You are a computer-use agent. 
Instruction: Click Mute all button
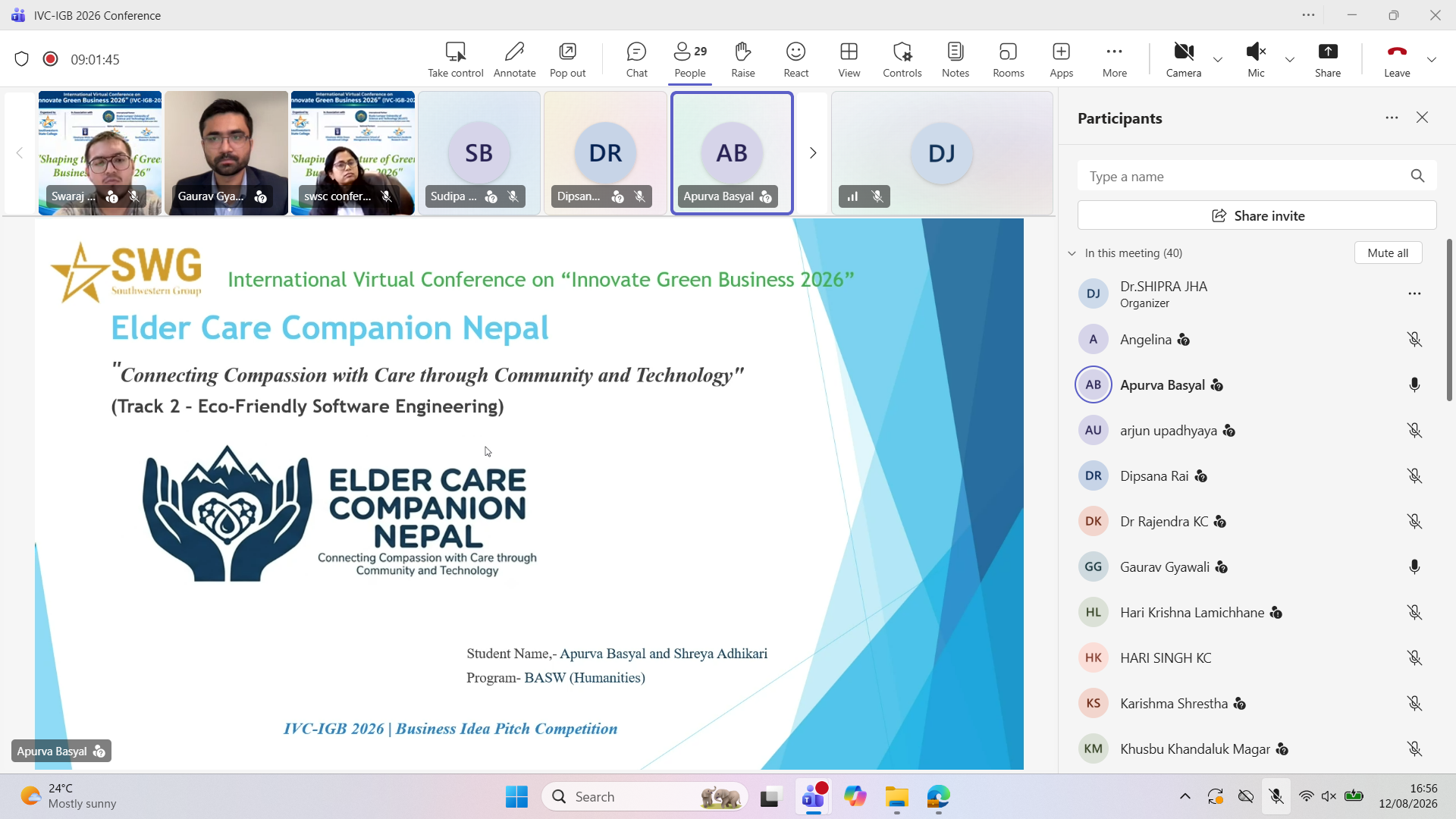pos(1388,253)
